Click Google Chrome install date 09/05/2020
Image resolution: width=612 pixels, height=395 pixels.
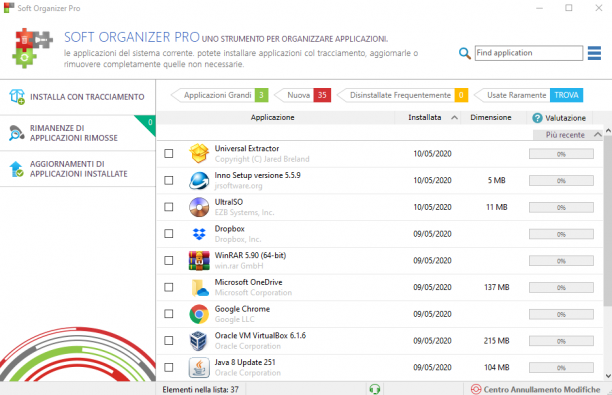point(432,314)
